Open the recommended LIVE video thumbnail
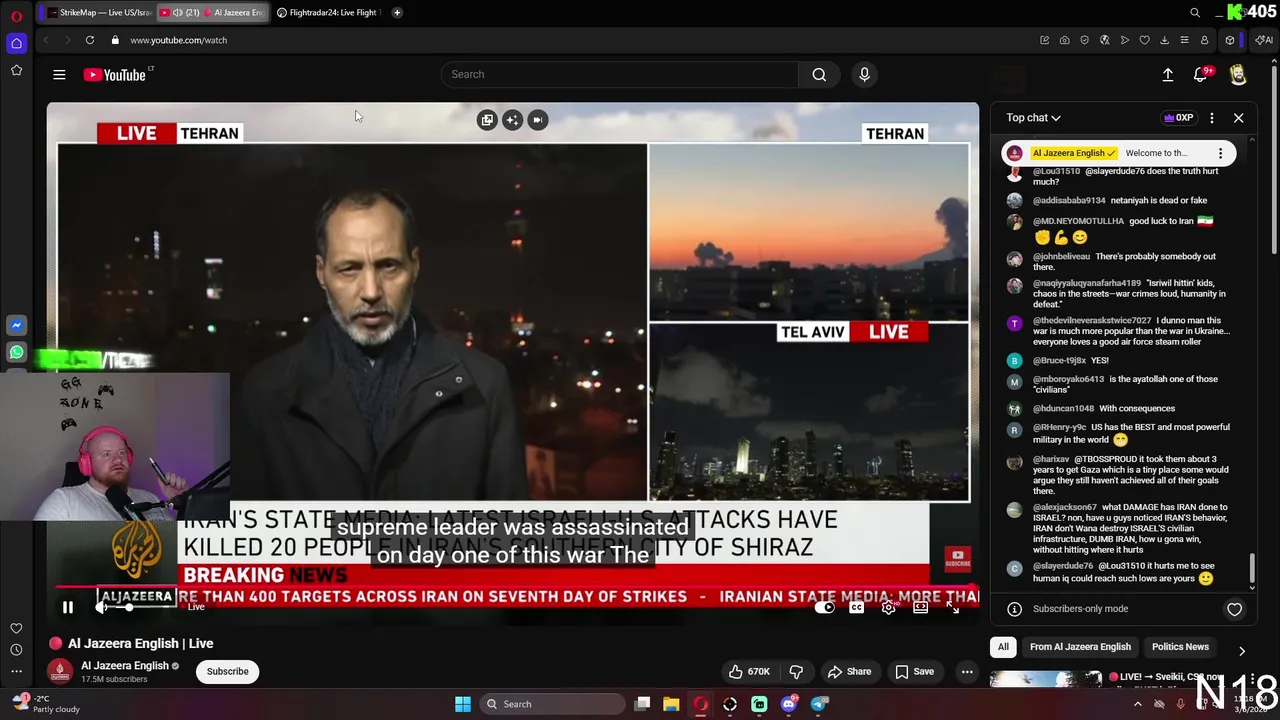The width and height of the screenshot is (1280, 720). (x=1046, y=679)
